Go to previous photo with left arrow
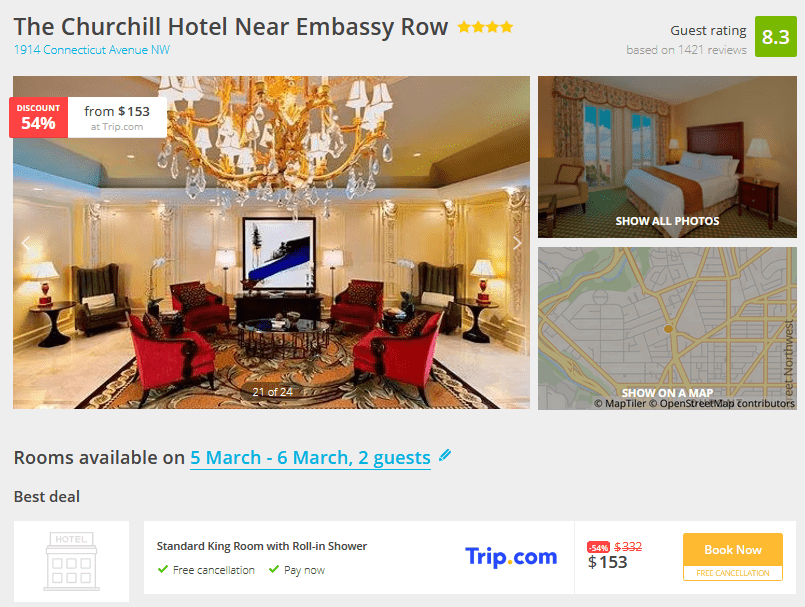The width and height of the screenshot is (805, 607). point(26,243)
